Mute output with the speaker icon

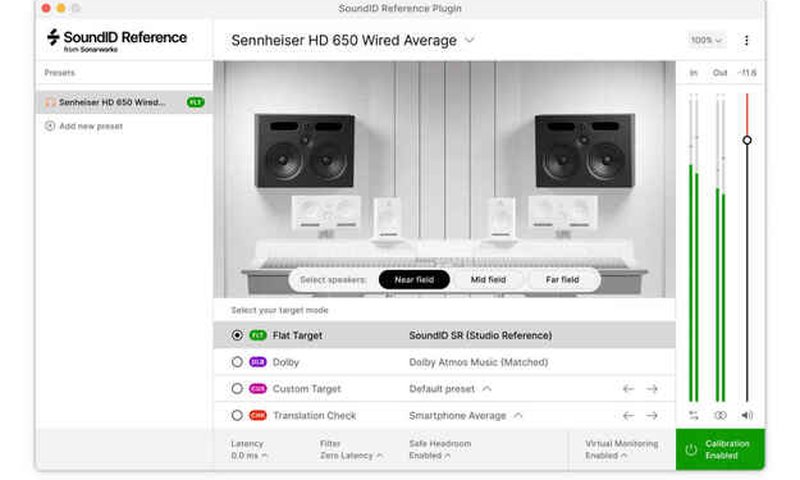pyautogui.click(x=746, y=415)
